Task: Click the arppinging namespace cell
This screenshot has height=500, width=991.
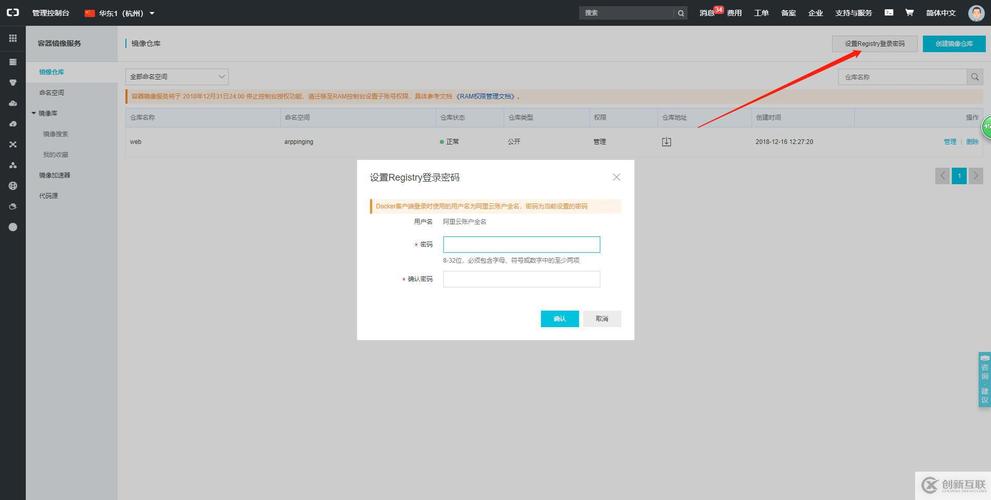Action: (298, 142)
